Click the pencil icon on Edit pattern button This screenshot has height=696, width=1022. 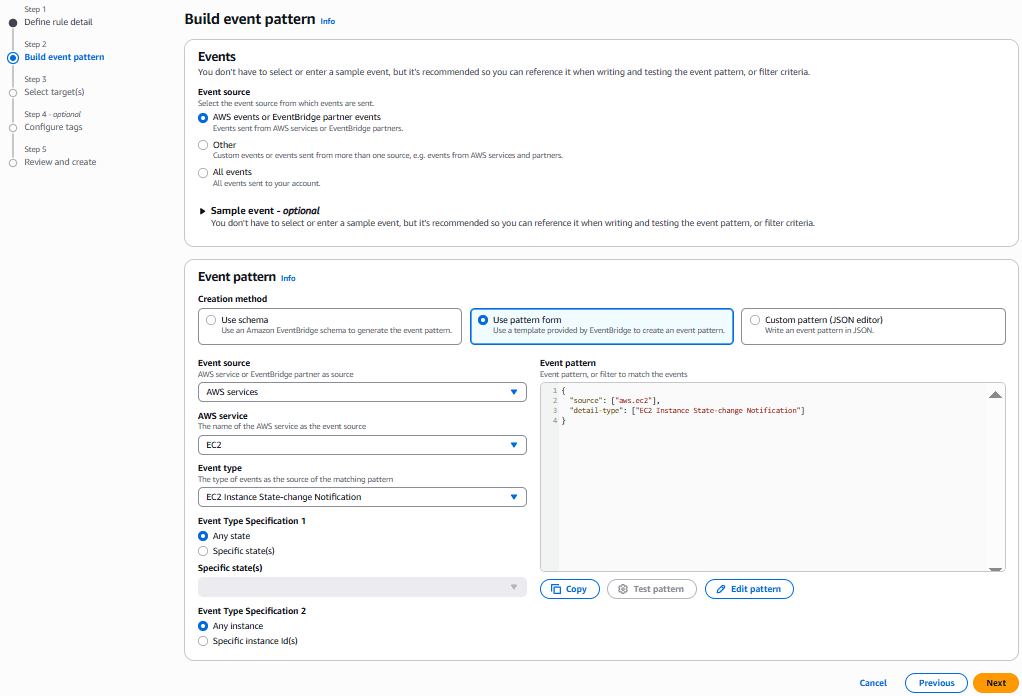coord(722,589)
